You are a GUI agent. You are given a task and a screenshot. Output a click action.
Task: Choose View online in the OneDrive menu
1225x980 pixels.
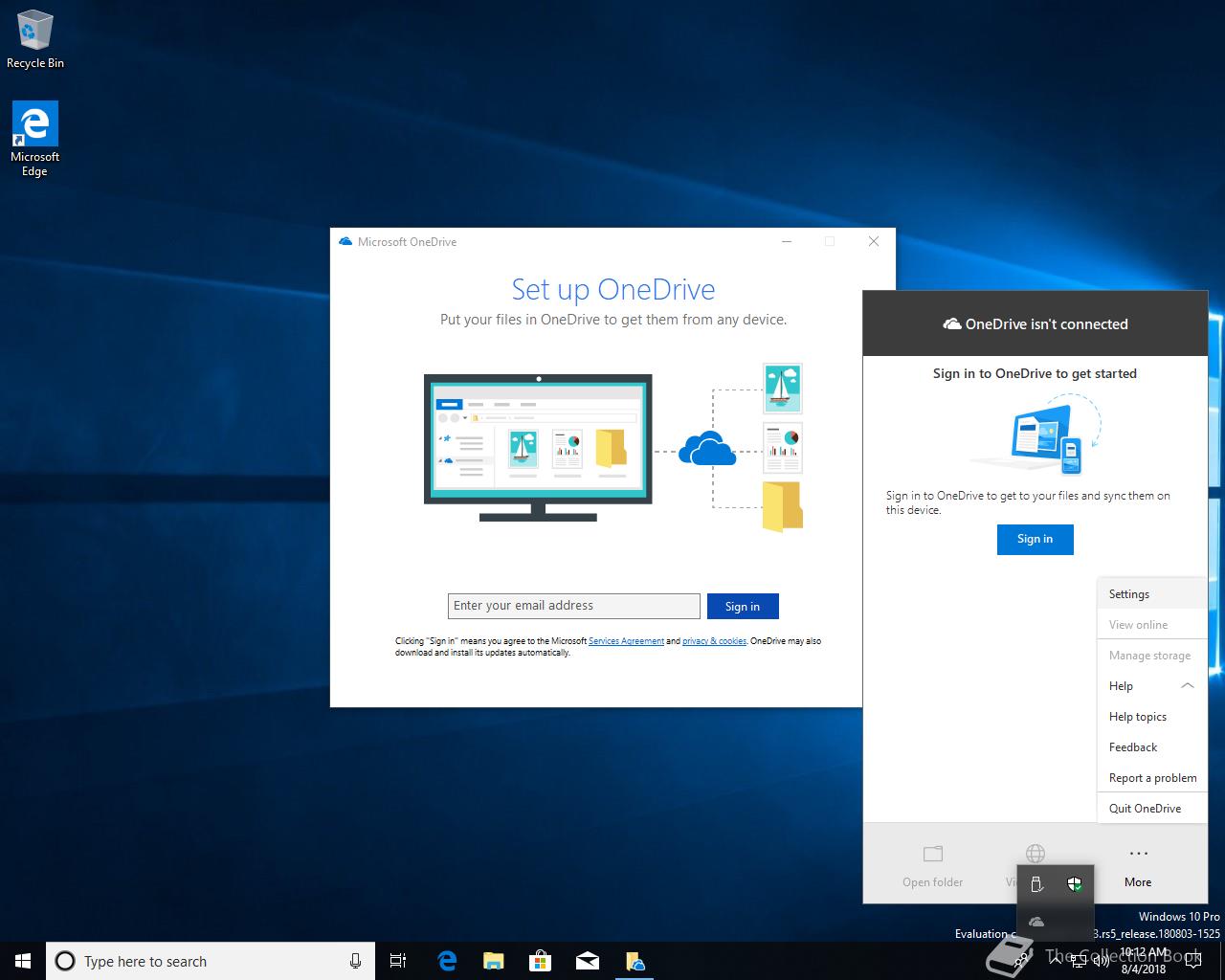coord(1151,624)
